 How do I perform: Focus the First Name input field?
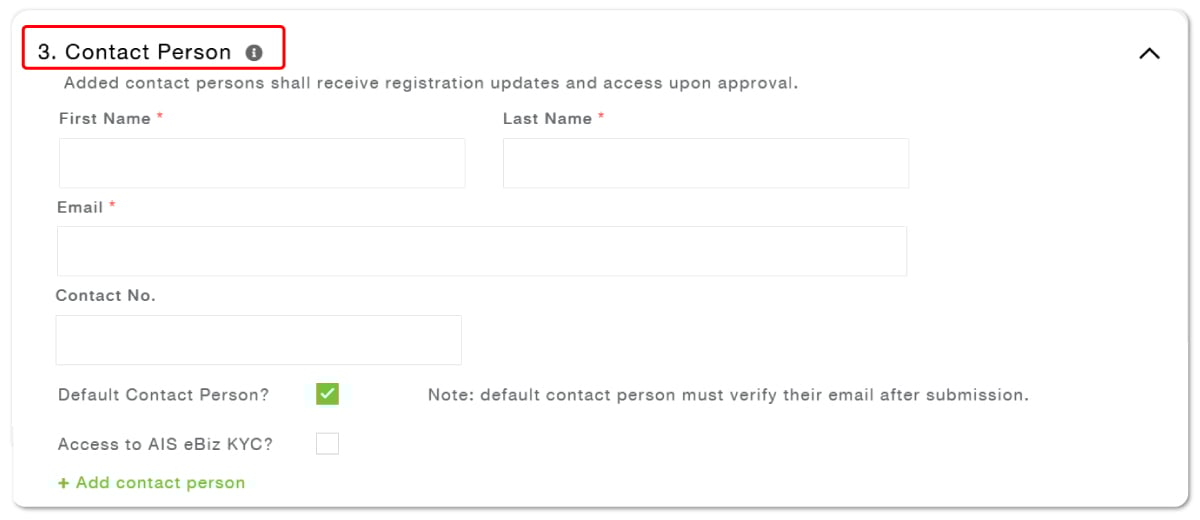262,163
